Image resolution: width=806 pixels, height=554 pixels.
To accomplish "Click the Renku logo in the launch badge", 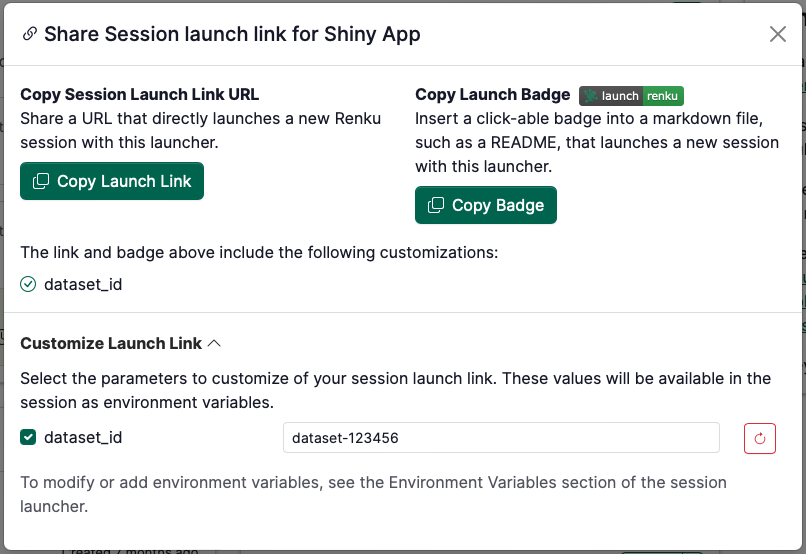I will pos(592,96).
